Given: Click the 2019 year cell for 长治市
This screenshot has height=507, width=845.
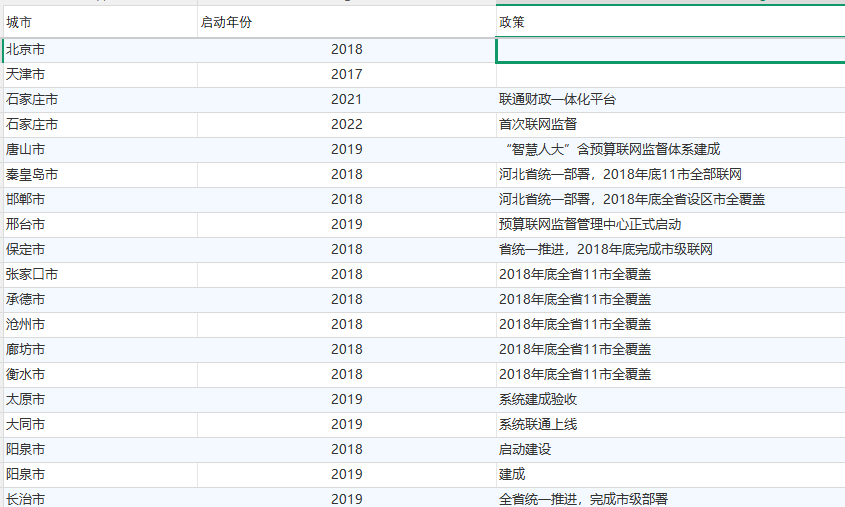Looking at the screenshot, I should click(347, 498).
